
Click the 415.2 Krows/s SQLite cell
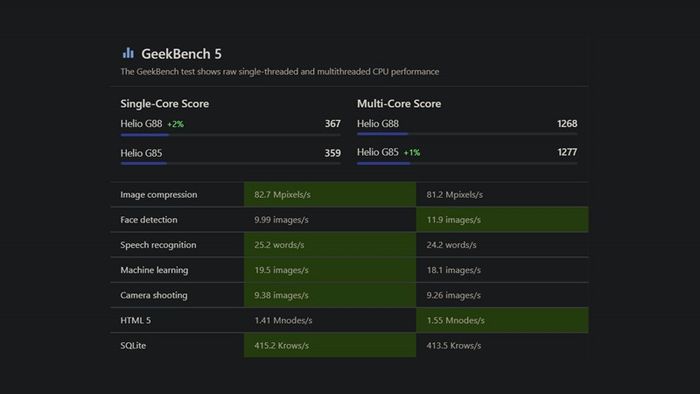click(x=330, y=345)
